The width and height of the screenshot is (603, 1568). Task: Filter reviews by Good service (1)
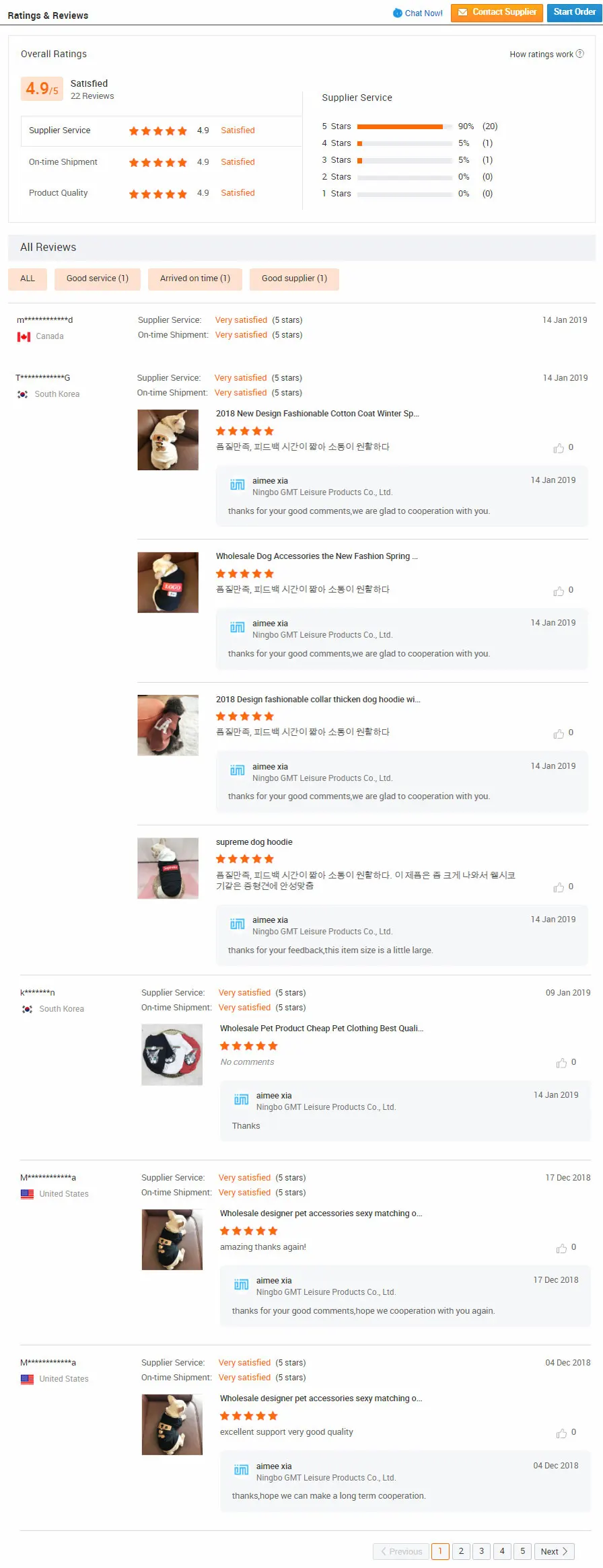(x=98, y=278)
